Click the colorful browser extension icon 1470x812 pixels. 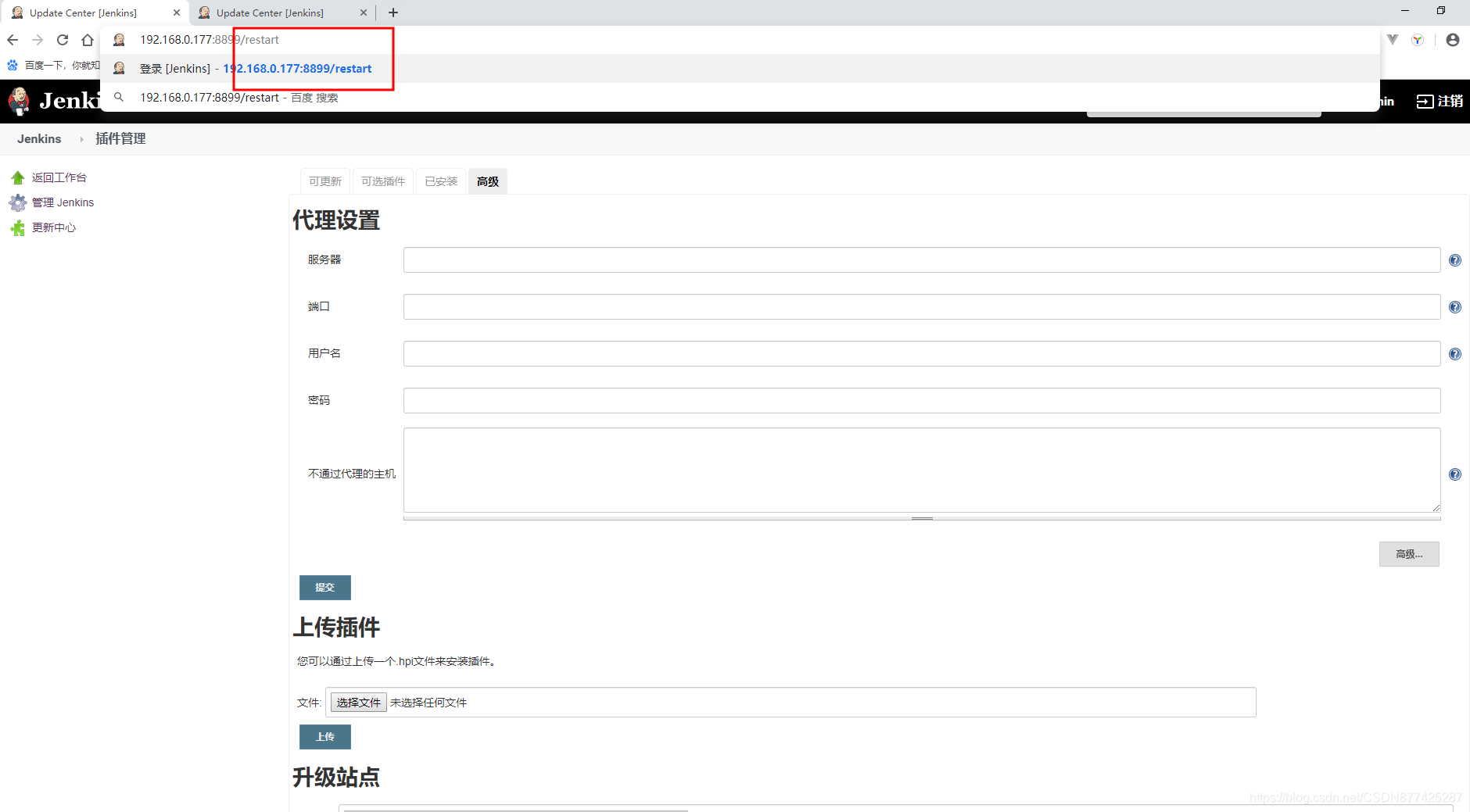[x=1418, y=40]
